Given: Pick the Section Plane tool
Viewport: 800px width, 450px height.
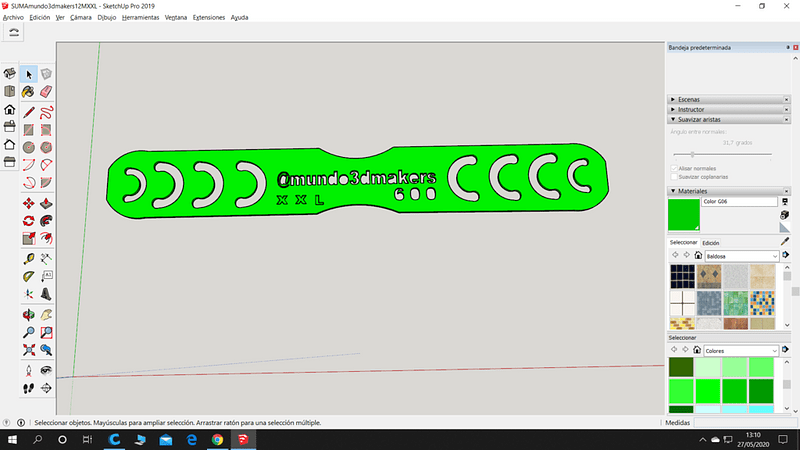Looking at the screenshot, I should (46, 388).
